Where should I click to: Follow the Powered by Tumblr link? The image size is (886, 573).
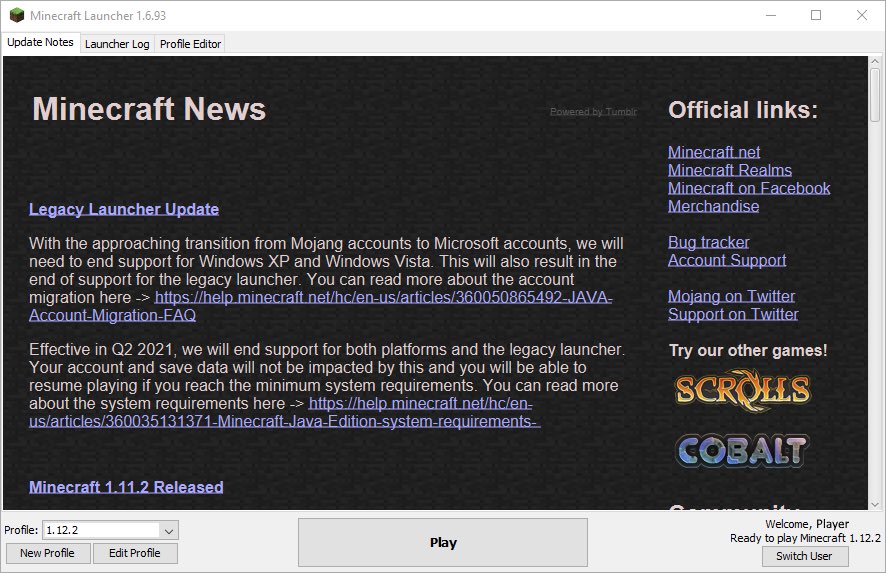pyautogui.click(x=593, y=112)
